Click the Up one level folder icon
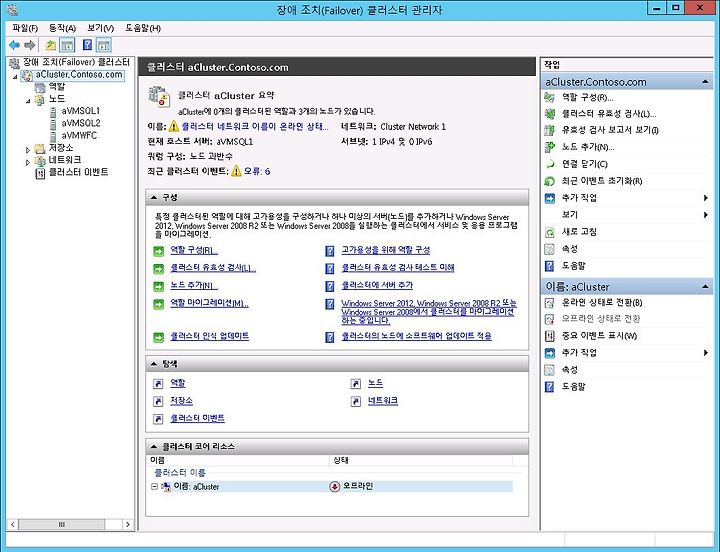Screen dimensions: 720x552 pyautogui.click(x=51, y=45)
